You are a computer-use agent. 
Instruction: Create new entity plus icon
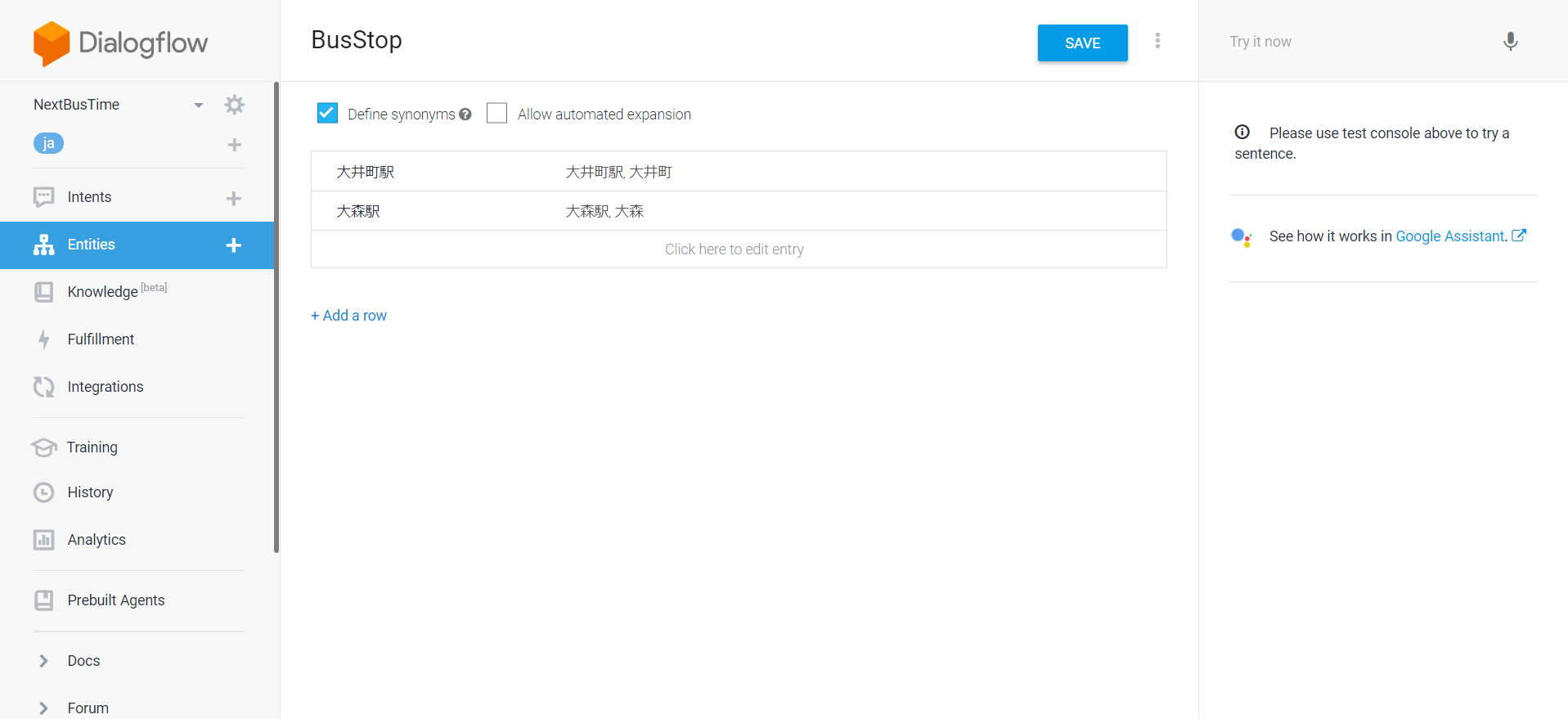(x=234, y=245)
